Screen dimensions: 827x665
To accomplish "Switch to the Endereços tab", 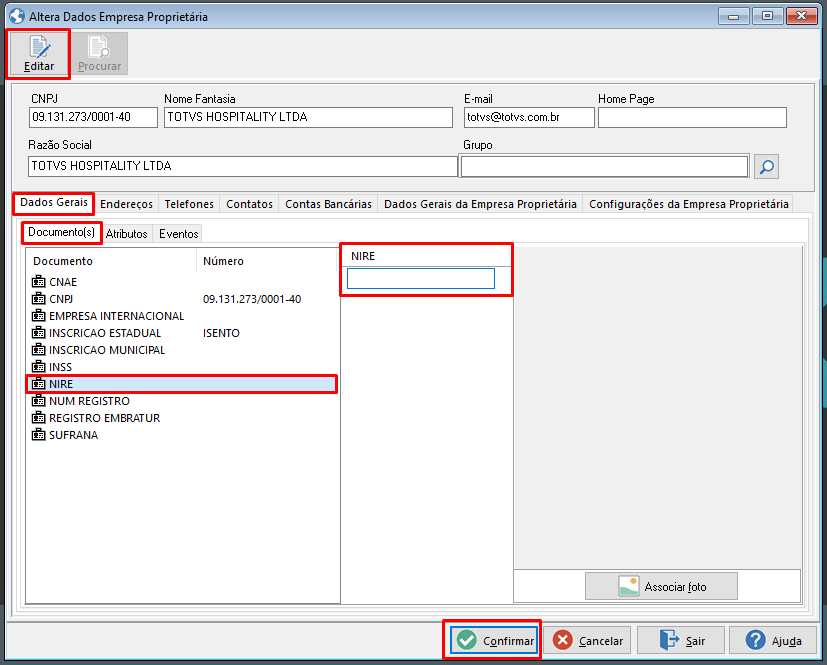I will [x=127, y=204].
